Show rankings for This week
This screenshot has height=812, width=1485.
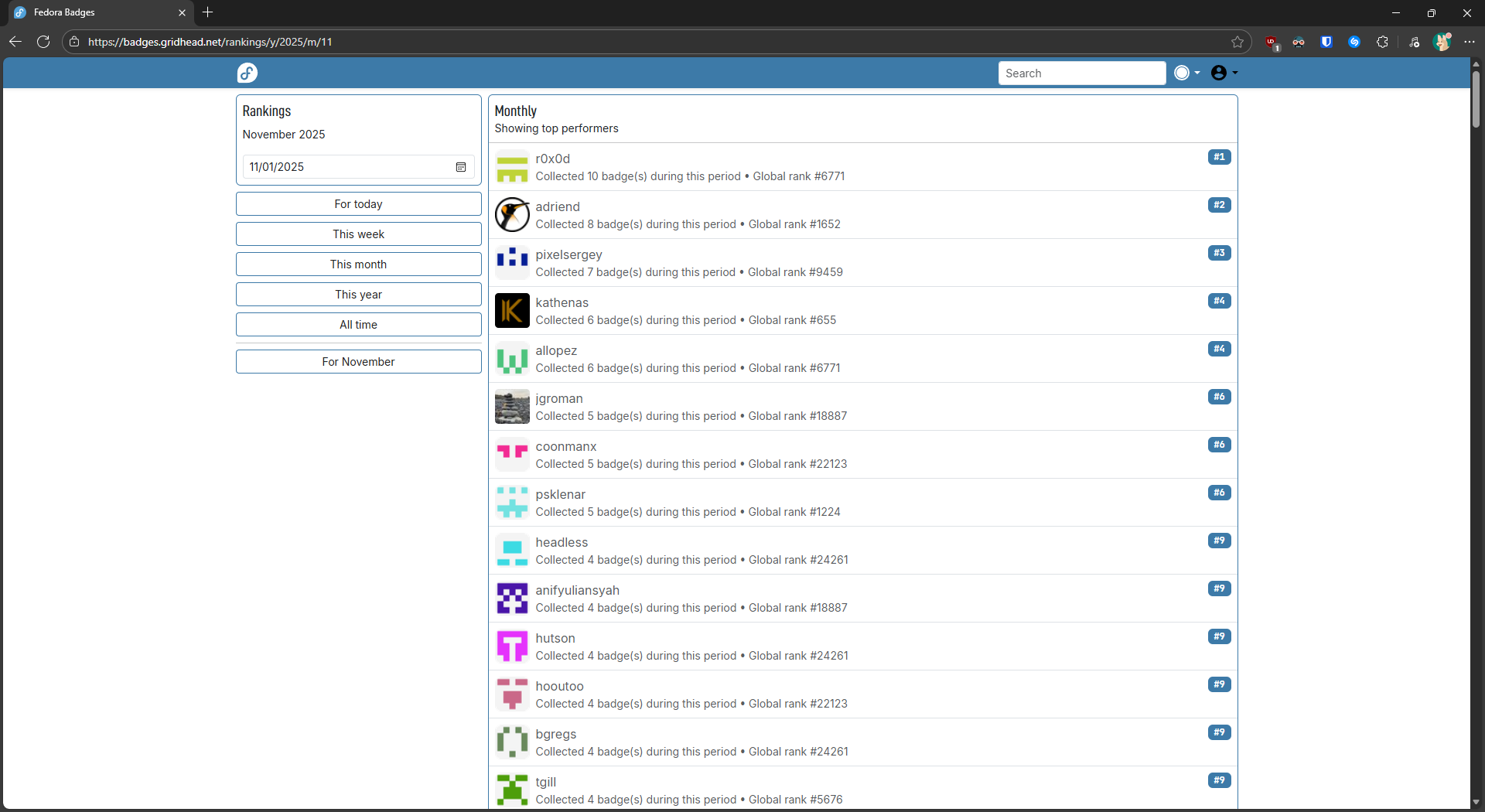point(358,234)
